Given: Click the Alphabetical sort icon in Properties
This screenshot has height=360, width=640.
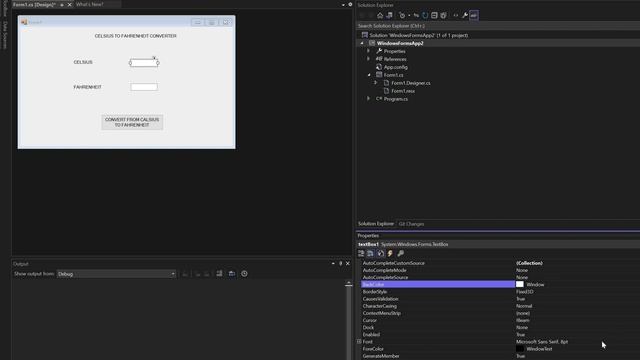Looking at the screenshot, I should coord(370,253).
